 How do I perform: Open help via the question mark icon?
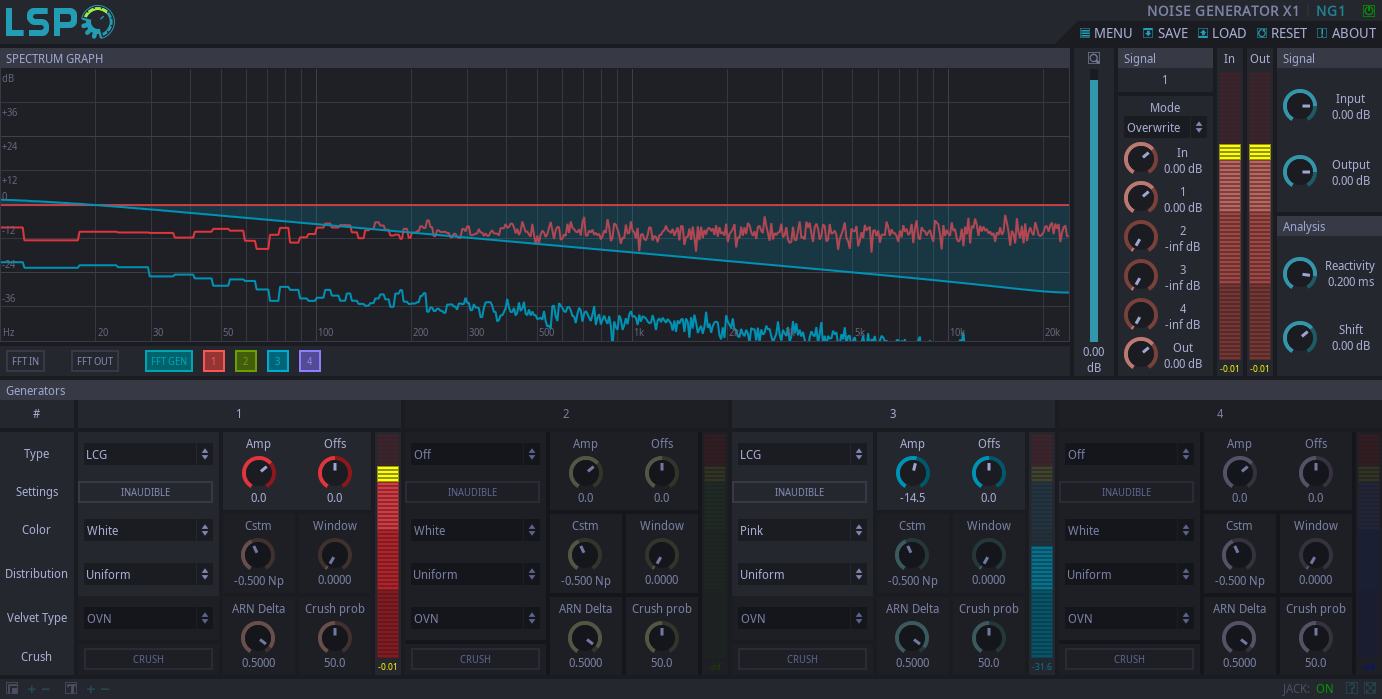(x=1351, y=689)
